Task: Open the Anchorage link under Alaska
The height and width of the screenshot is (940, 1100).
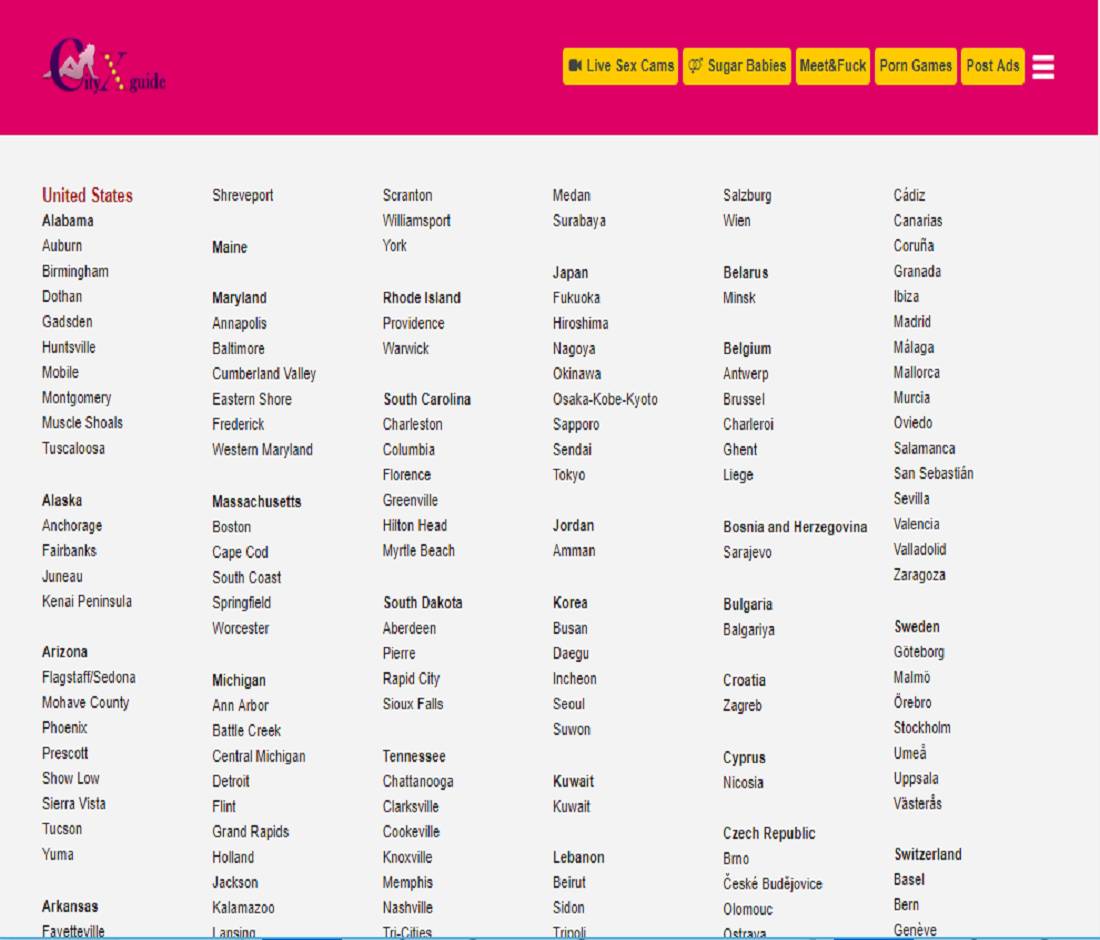Action: click(72, 525)
